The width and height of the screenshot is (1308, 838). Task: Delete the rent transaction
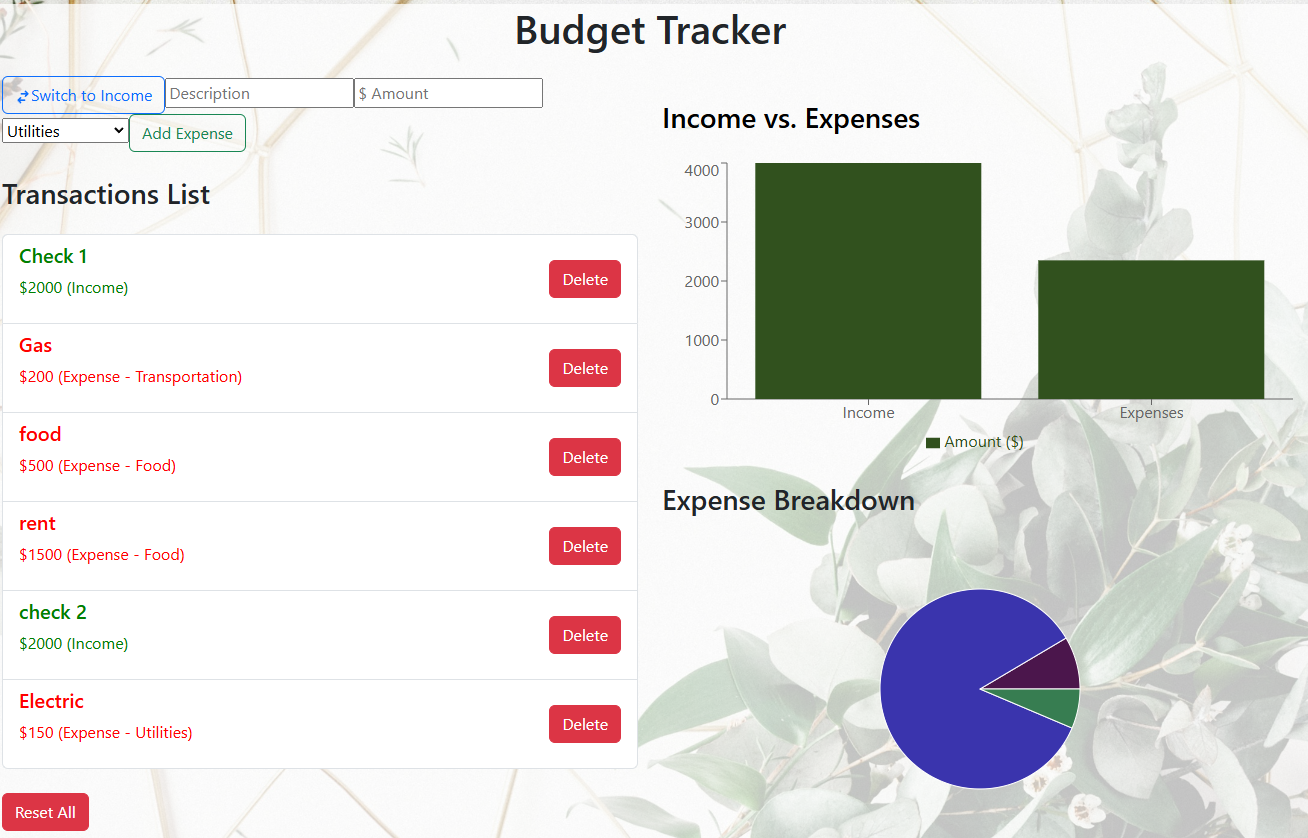[x=585, y=546]
